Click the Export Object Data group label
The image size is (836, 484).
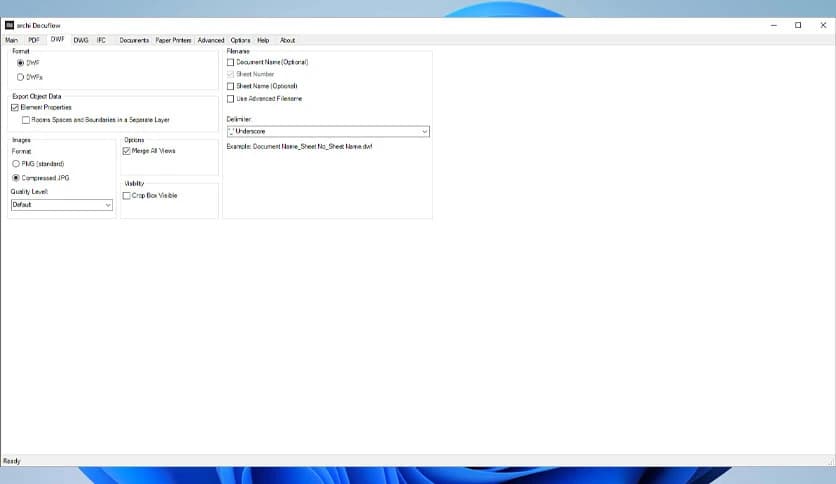pyautogui.click(x=37, y=96)
